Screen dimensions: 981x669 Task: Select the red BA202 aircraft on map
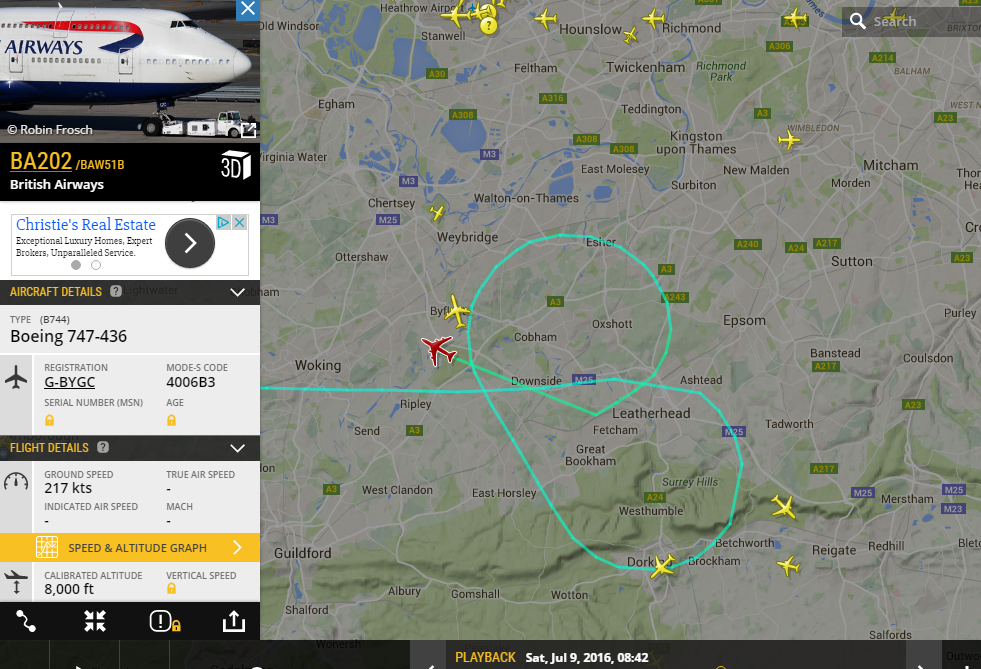click(x=438, y=349)
